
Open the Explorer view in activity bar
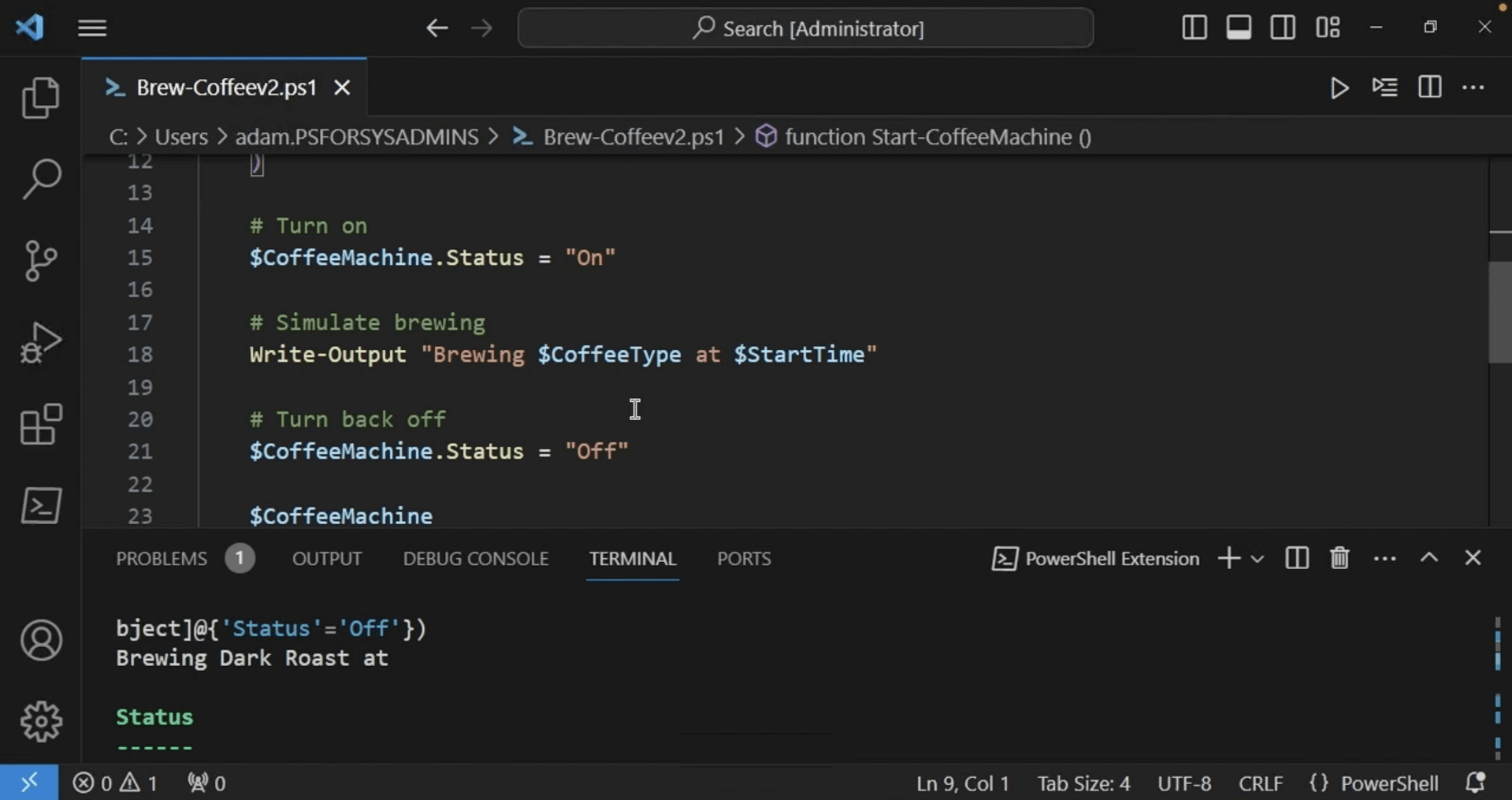(x=41, y=98)
